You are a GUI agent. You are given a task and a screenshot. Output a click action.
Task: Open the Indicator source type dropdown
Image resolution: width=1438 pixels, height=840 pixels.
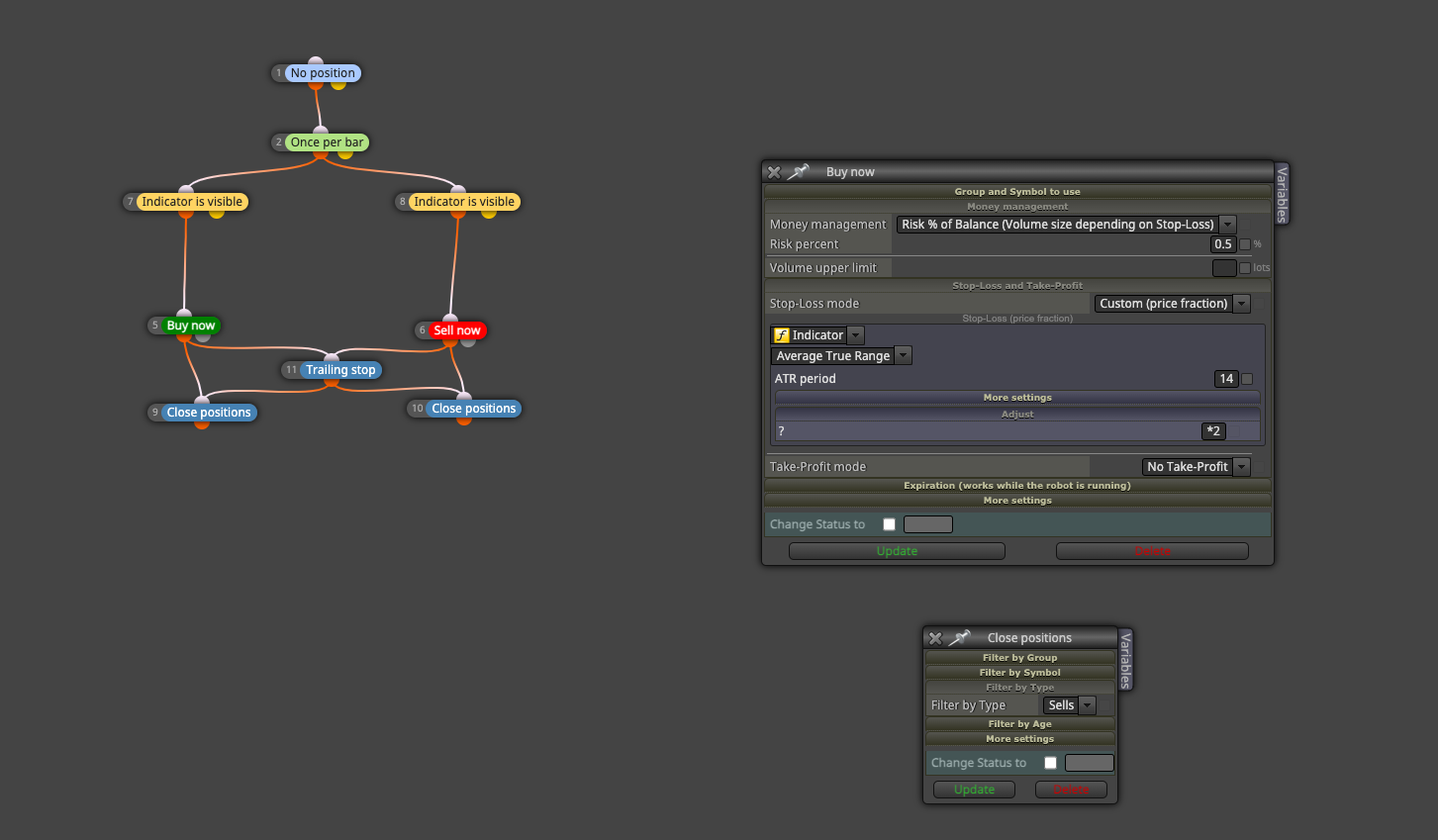coord(817,335)
